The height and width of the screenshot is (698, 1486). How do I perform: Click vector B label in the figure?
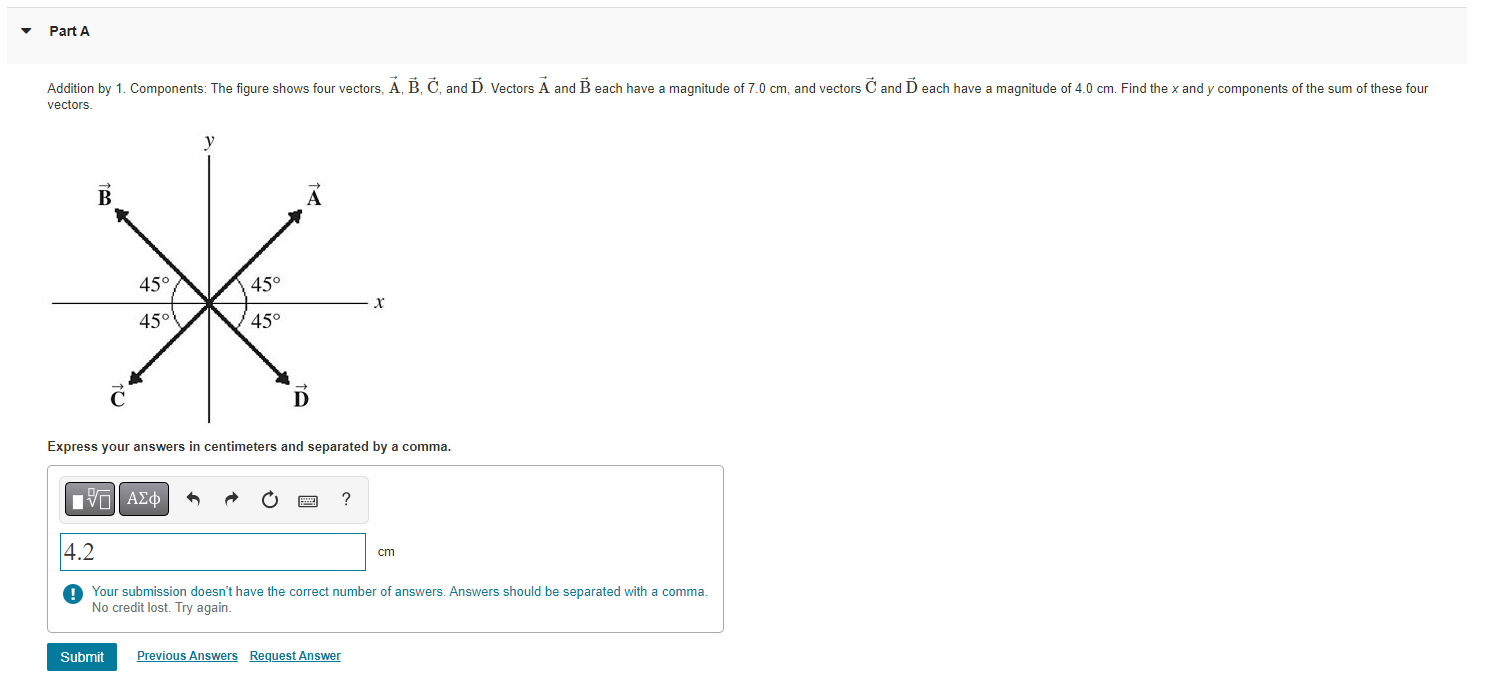(104, 195)
